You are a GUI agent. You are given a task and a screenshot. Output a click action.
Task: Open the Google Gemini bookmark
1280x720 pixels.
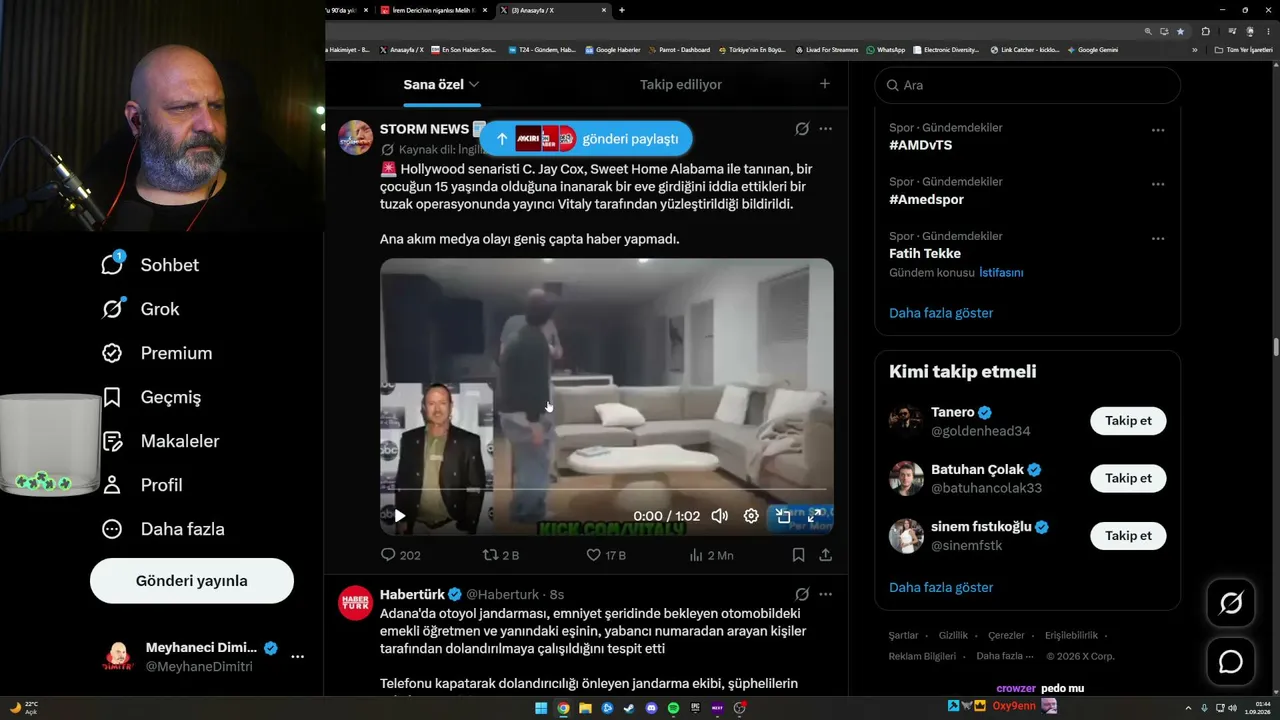pyautogui.click(x=1093, y=50)
